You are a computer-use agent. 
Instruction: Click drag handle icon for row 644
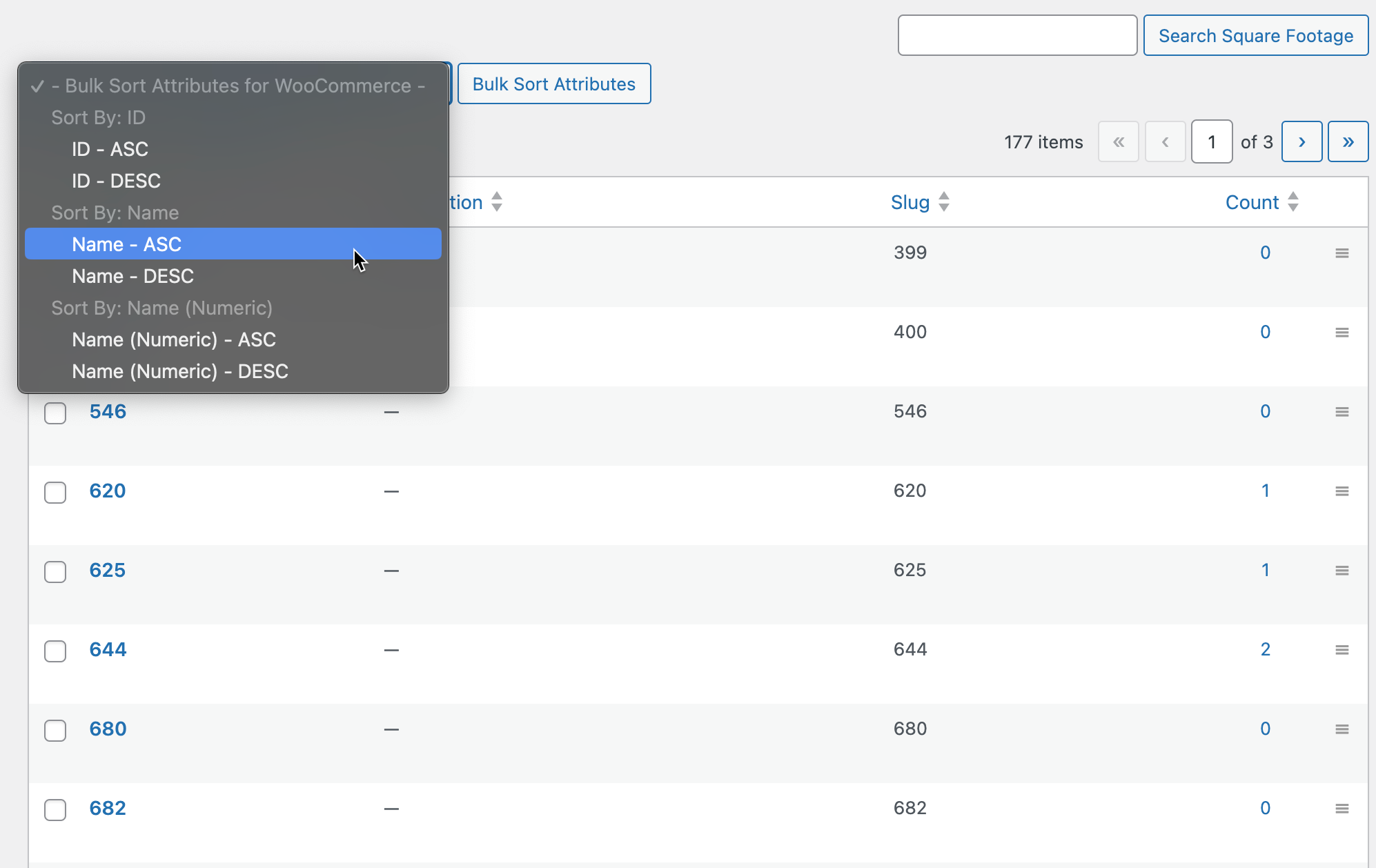(x=1341, y=650)
